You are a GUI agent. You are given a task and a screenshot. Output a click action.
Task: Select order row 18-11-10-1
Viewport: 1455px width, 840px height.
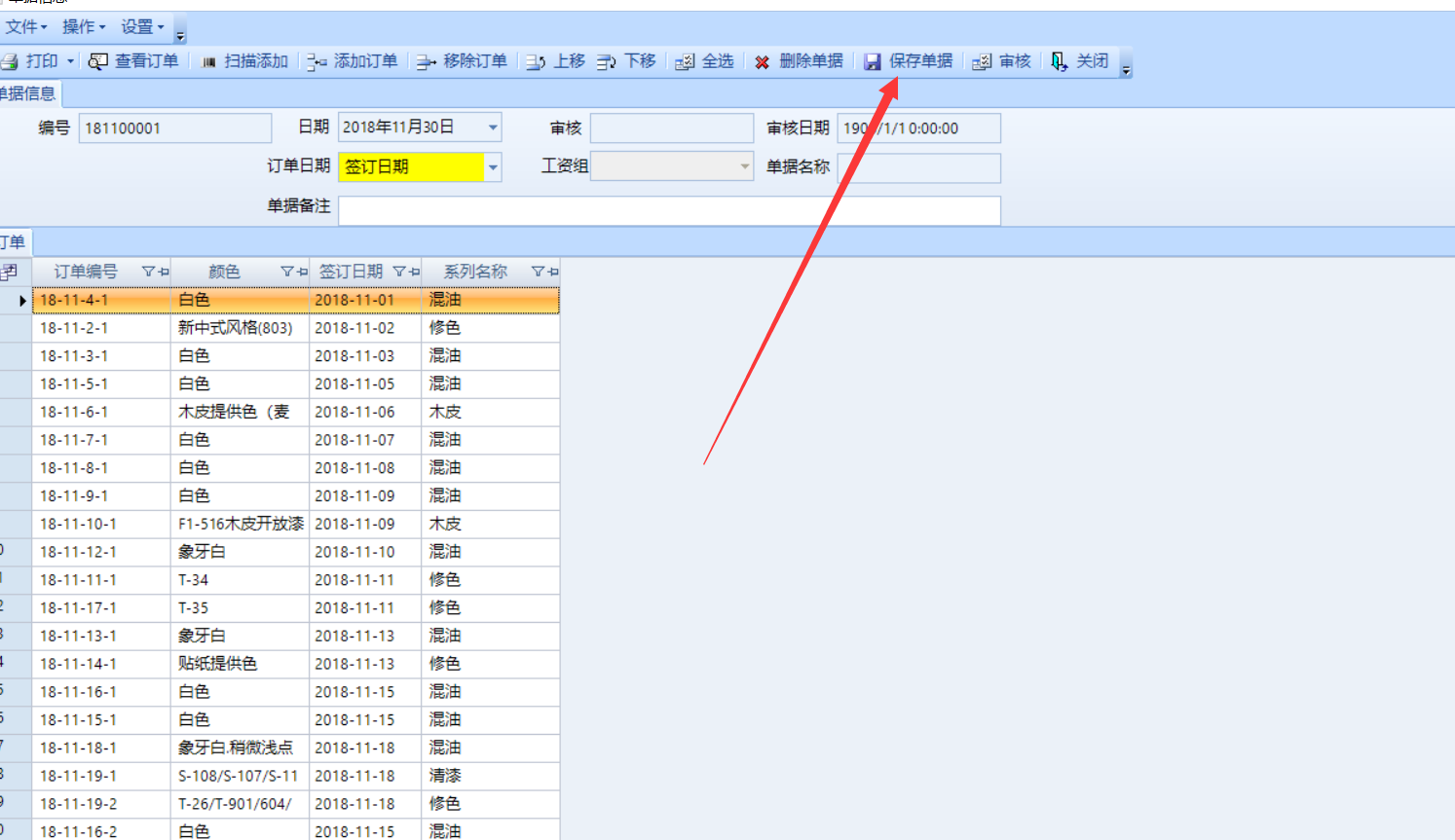[x=78, y=524]
